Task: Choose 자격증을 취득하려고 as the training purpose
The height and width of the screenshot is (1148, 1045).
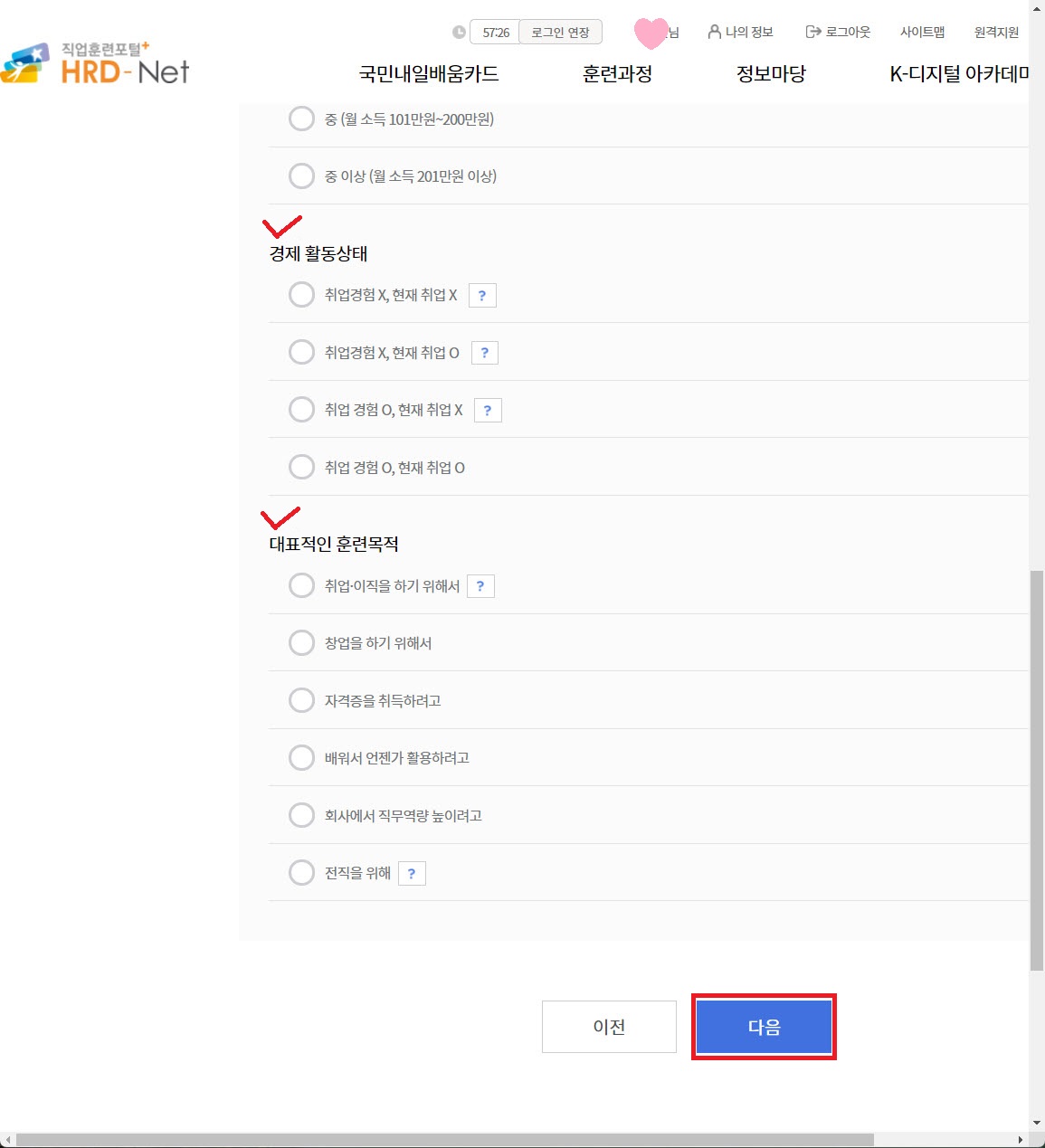Action: 301,701
